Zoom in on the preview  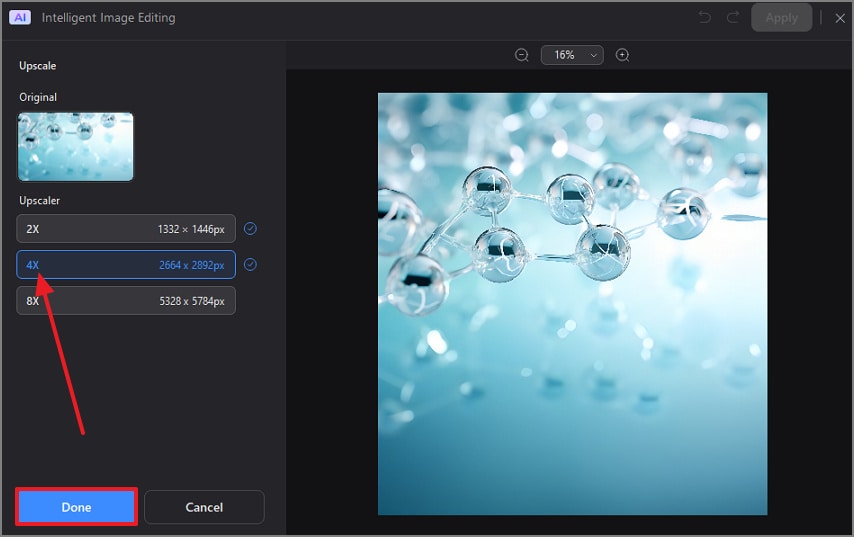(623, 55)
